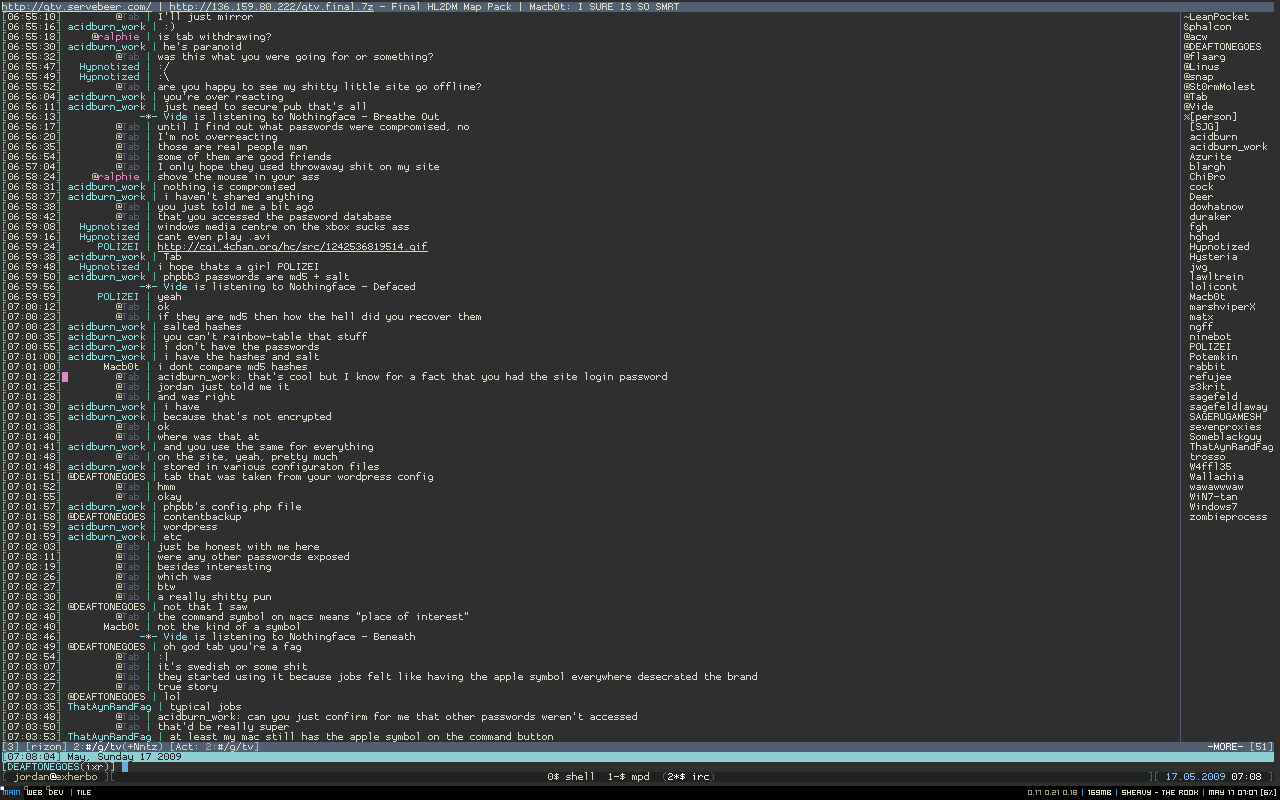Screen dimensions: 1280x800
Task: Select @St0rmMolest in the nick list
Action: [x=1219, y=87]
